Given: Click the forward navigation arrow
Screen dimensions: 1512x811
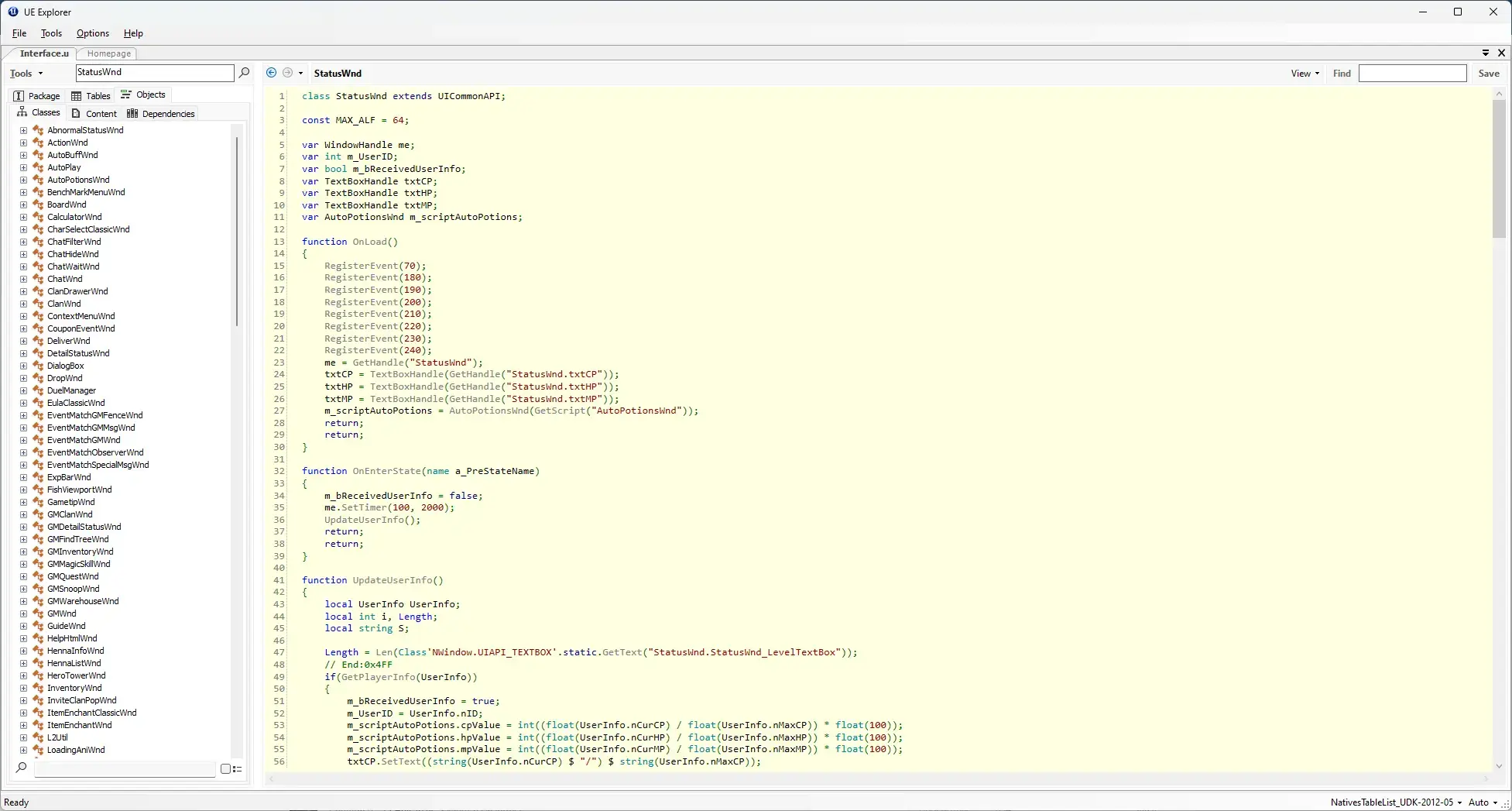Looking at the screenshot, I should pos(287,73).
